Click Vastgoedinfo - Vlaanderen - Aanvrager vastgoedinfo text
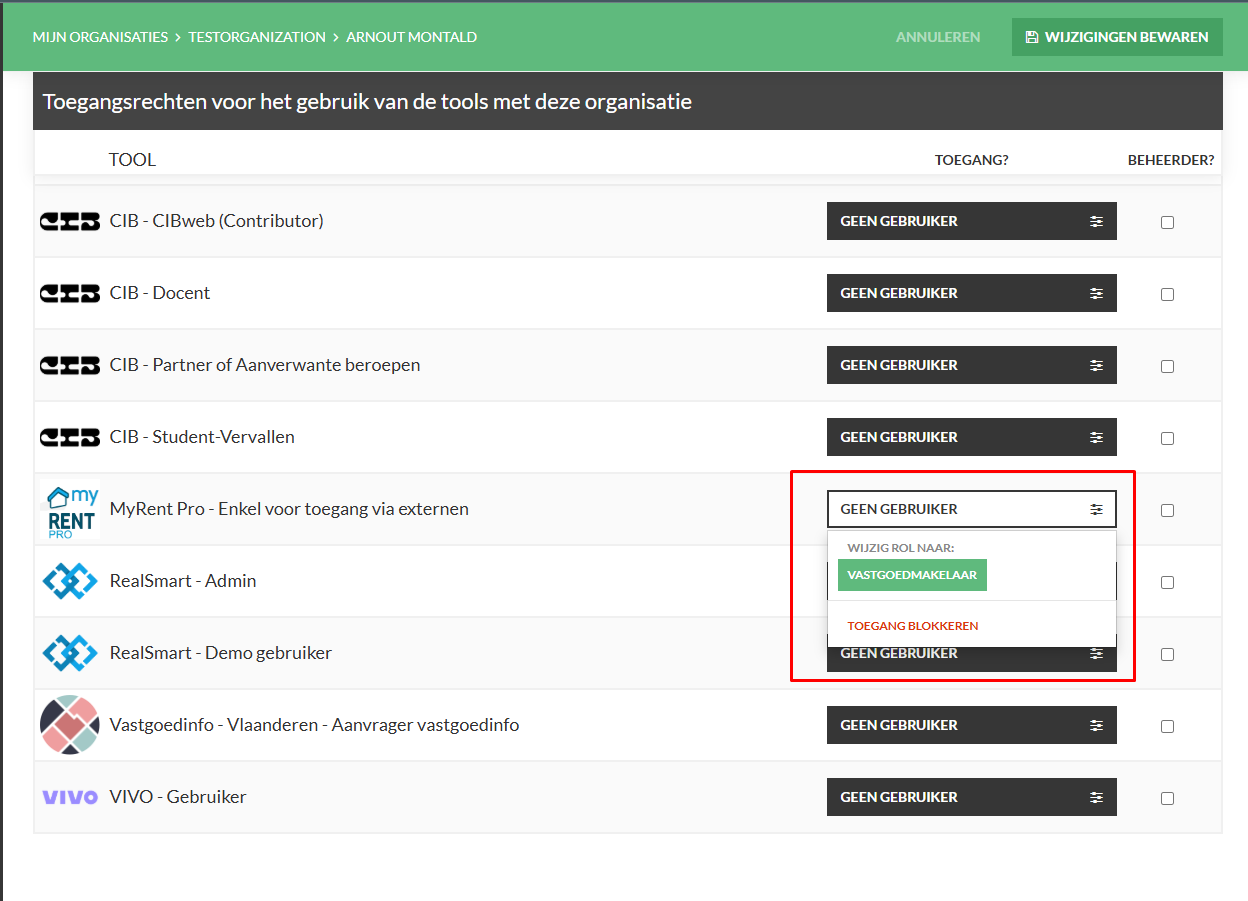 pos(314,725)
